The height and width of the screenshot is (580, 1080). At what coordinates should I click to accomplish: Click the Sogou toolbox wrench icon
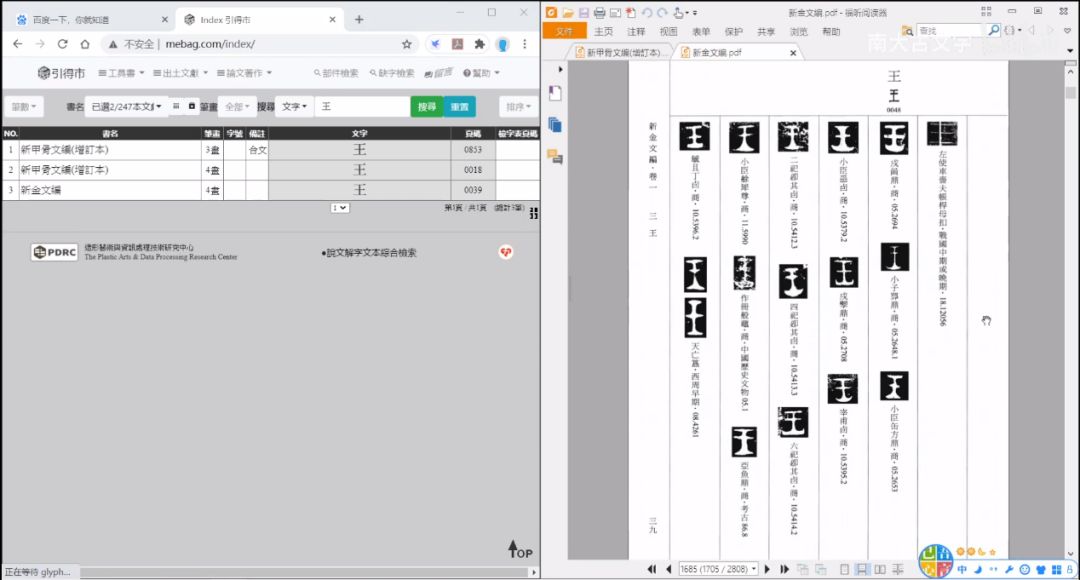(x=1010, y=569)
